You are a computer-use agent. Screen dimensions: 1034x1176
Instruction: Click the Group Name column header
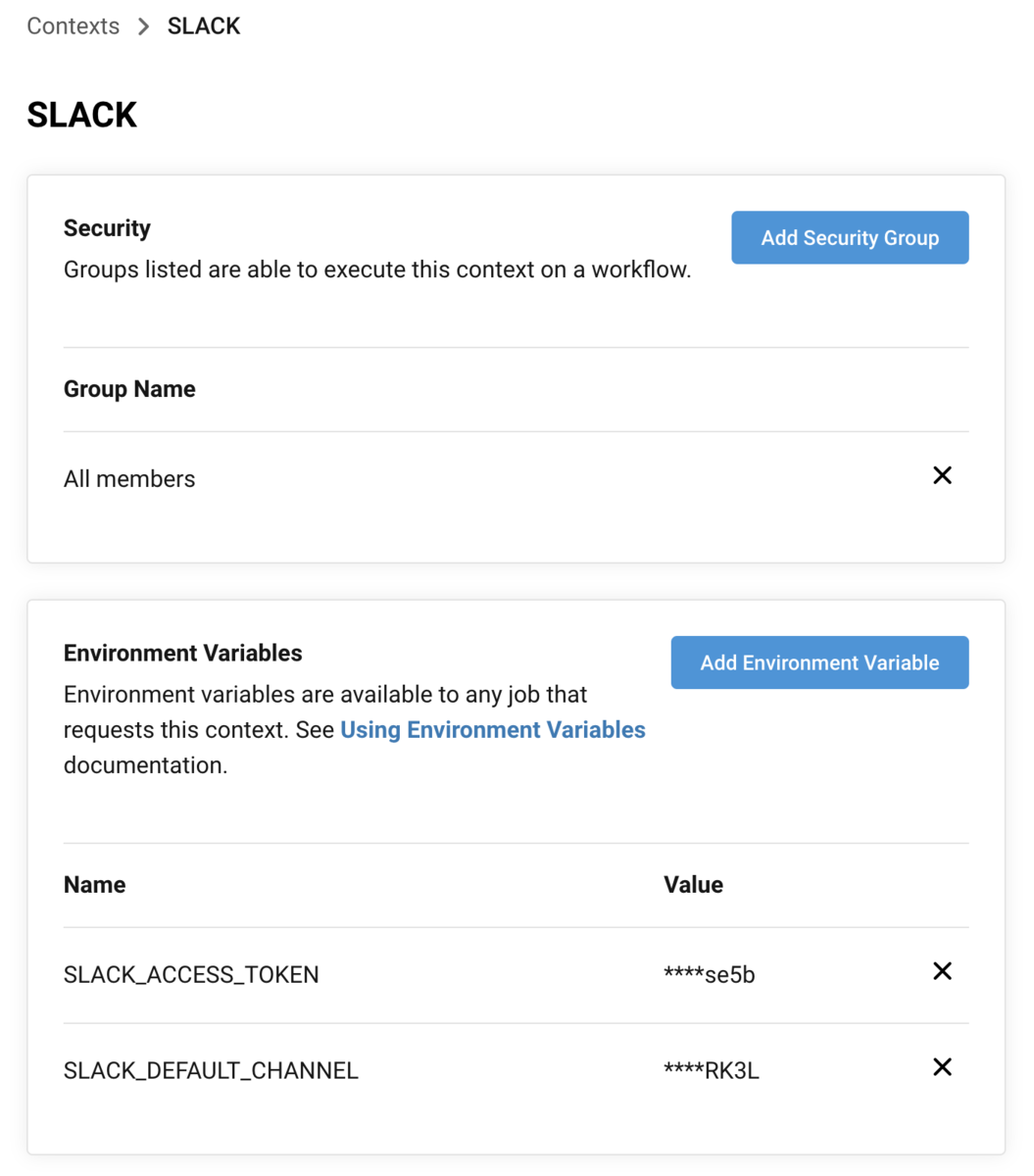click(x=129, y=389)
